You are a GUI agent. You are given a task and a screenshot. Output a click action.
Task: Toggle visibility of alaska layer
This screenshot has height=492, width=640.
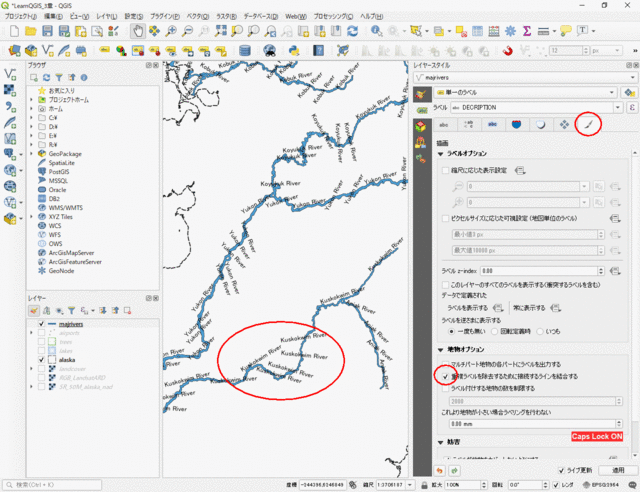click(41, 360)
